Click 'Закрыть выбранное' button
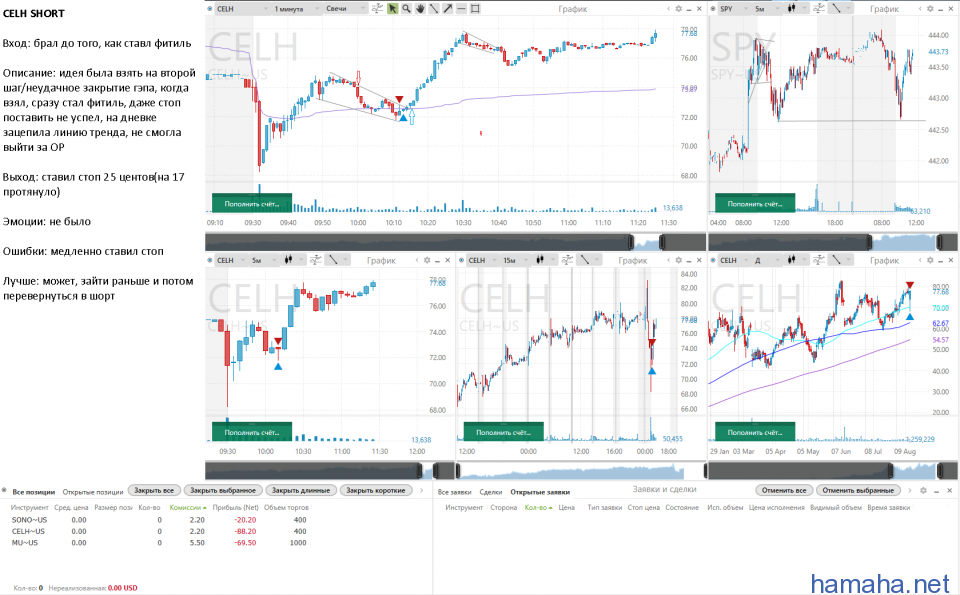The height and width of the screenshot is (595, 960). tap(223, 490)
